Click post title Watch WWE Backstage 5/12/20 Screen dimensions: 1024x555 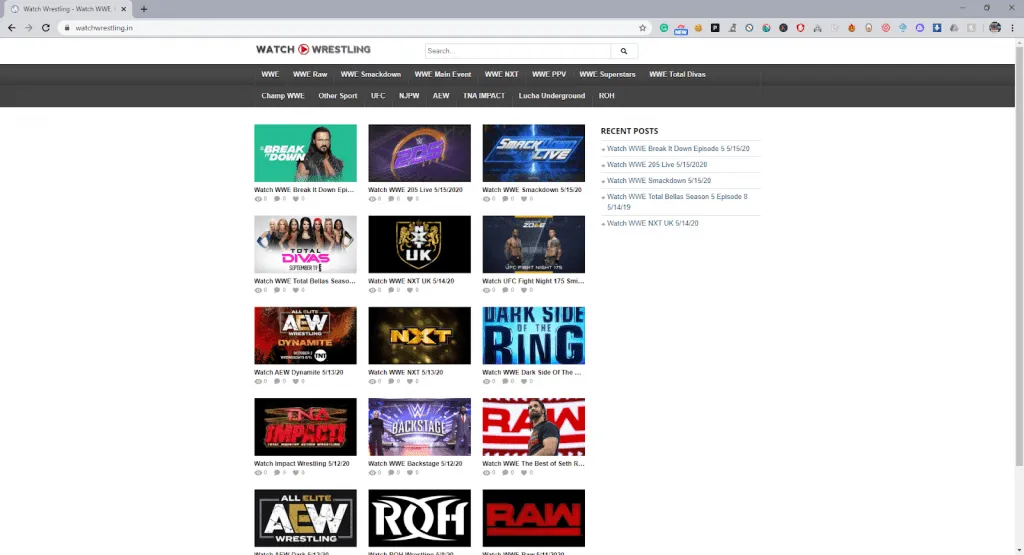(x=415, y=464)
